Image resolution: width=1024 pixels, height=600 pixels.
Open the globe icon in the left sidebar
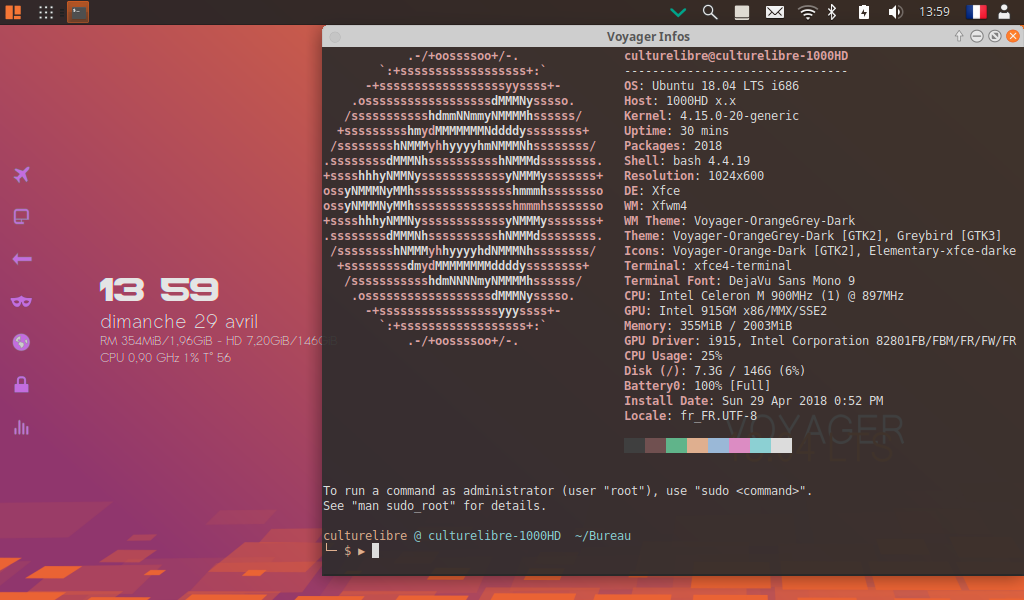[x=21, y=342]
